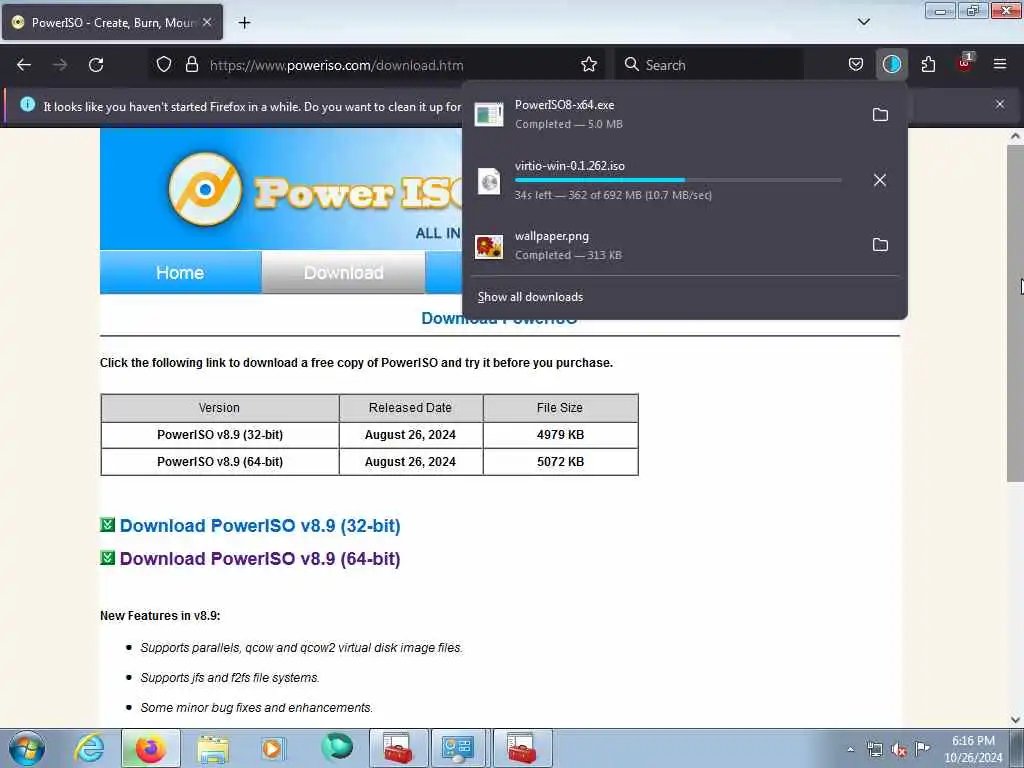Click green arrow icon beside 32-bit download
The width and height of the screenshot is (1024, 768).
(108, 524)
